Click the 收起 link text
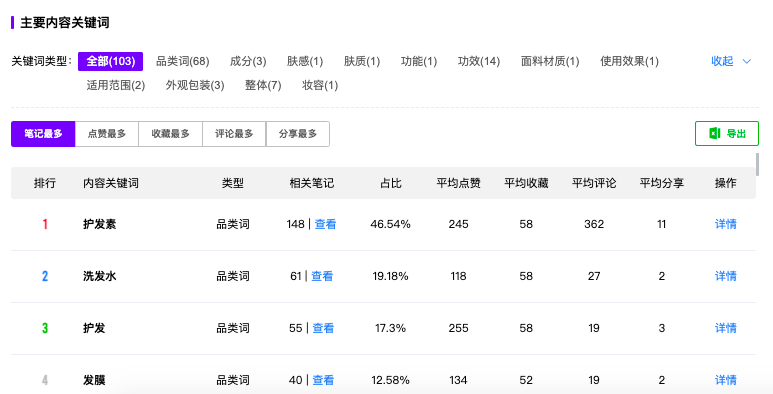The width and height of the screenshot is (773, 394). [722, 61]
